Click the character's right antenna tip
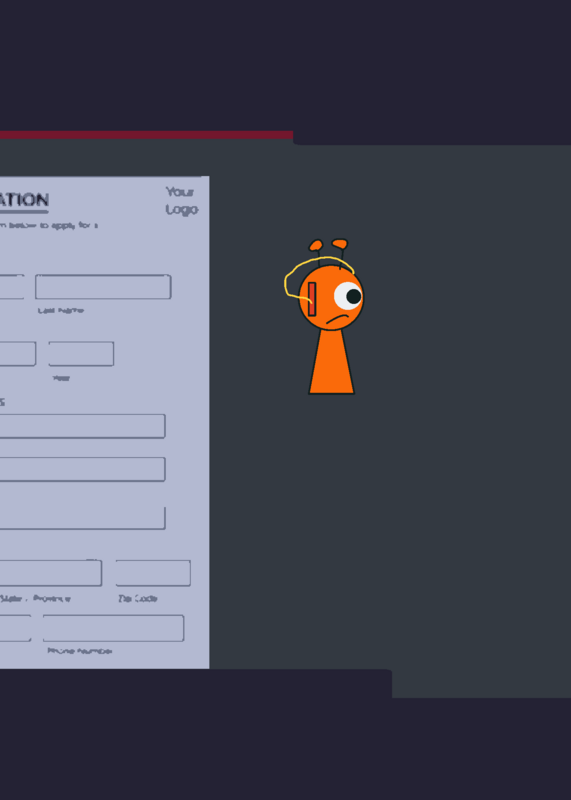The height and width of the screenshot is (800, 571). pos(340,243)
